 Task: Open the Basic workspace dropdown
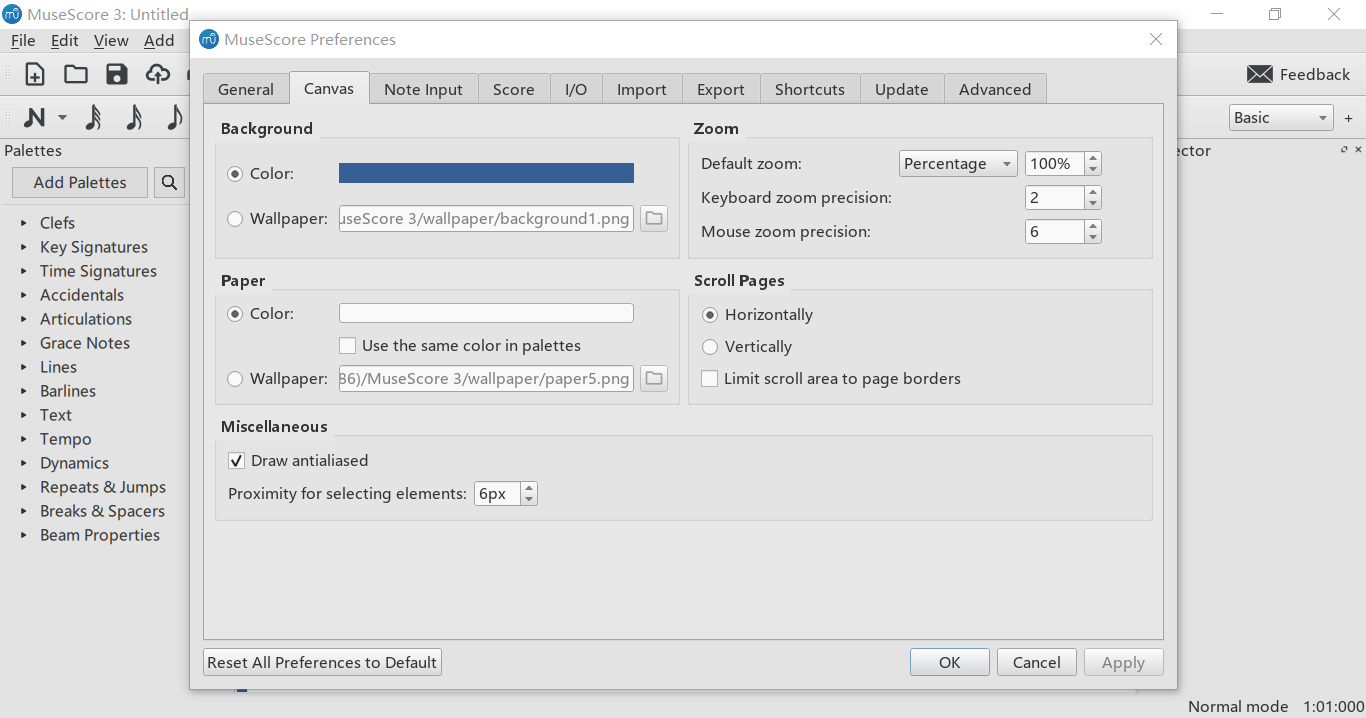1280,118
